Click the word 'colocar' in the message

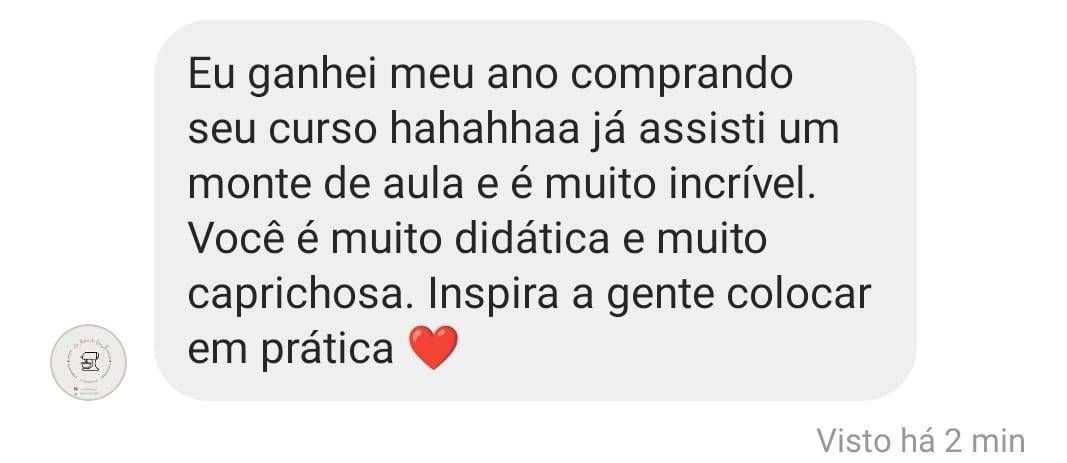tap(799, 293)
